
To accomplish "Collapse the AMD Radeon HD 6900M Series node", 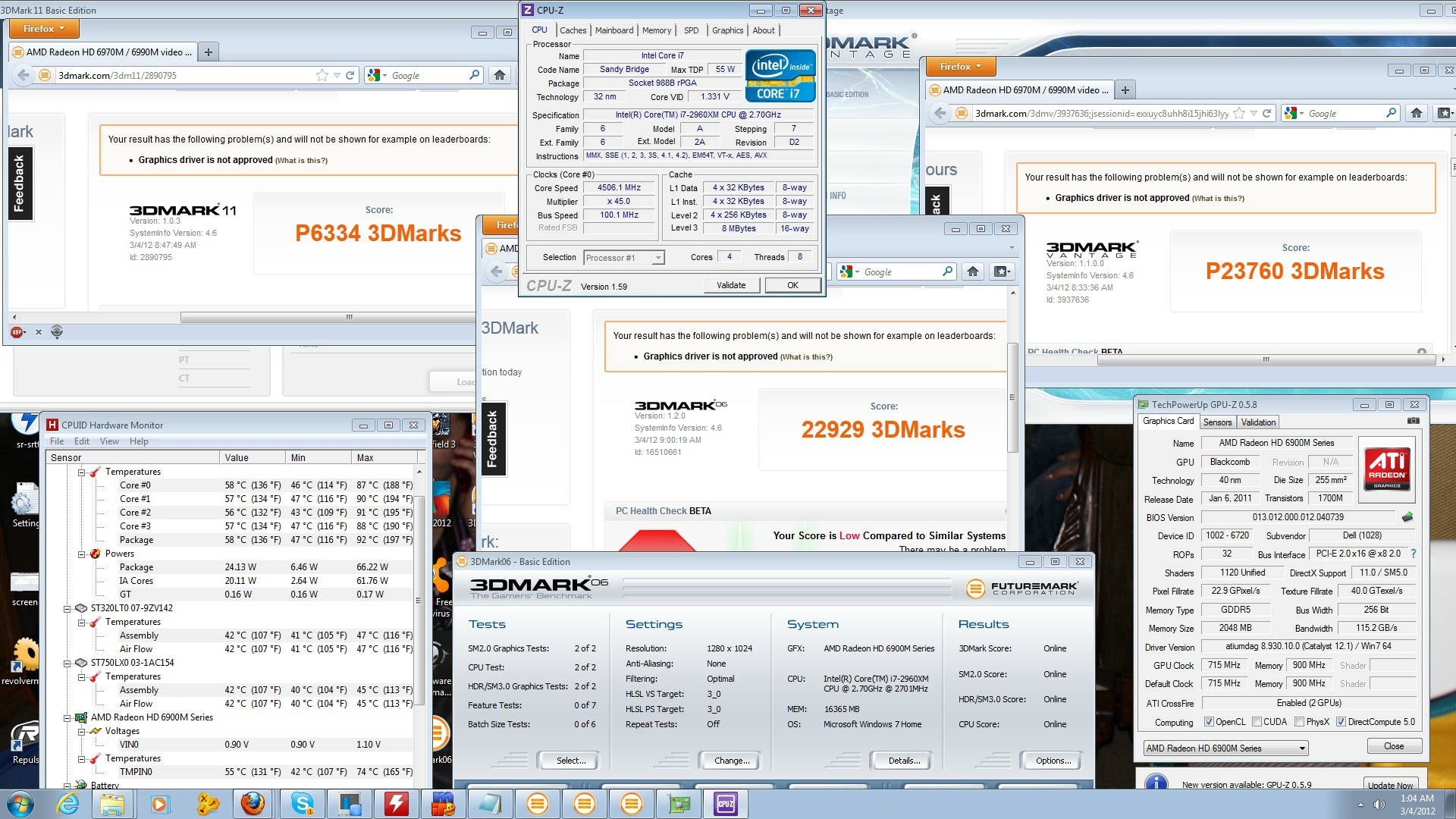I will 67,717.
